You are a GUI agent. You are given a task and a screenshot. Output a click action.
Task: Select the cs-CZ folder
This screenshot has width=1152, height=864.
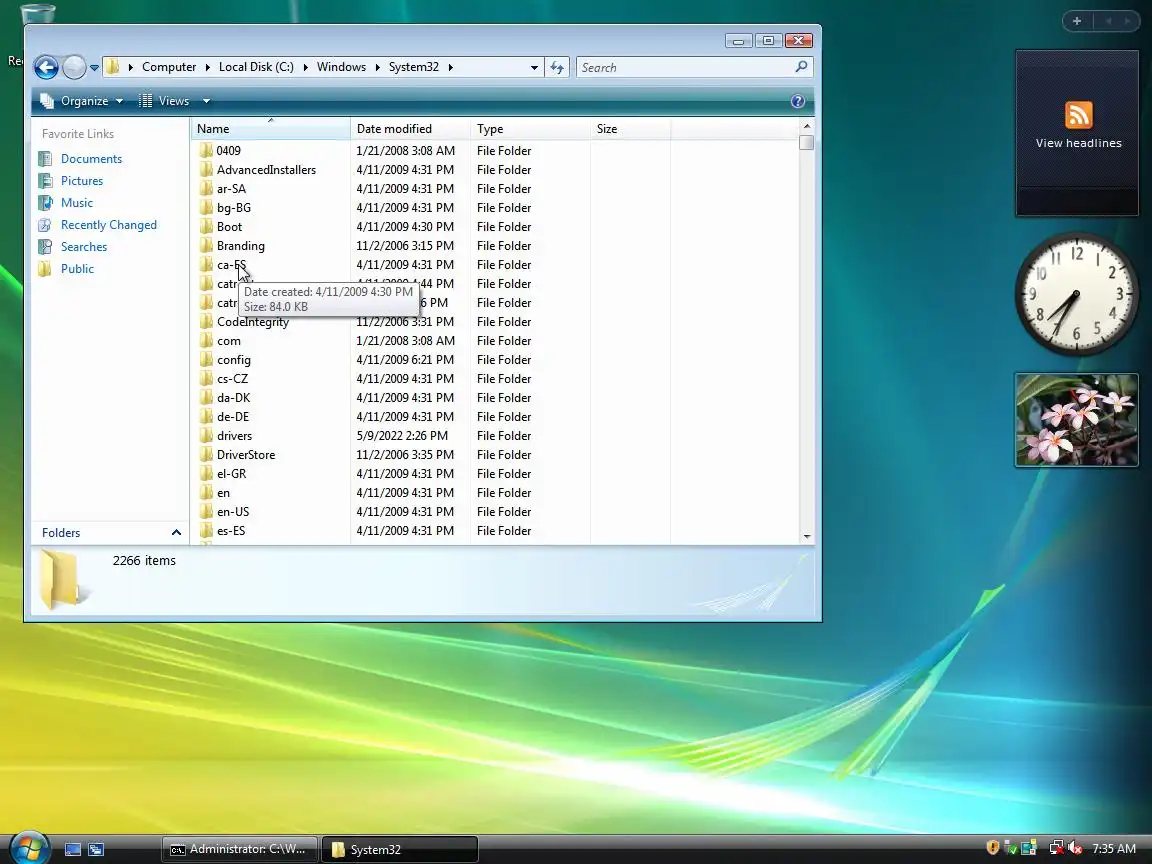(x=232, y=379)
